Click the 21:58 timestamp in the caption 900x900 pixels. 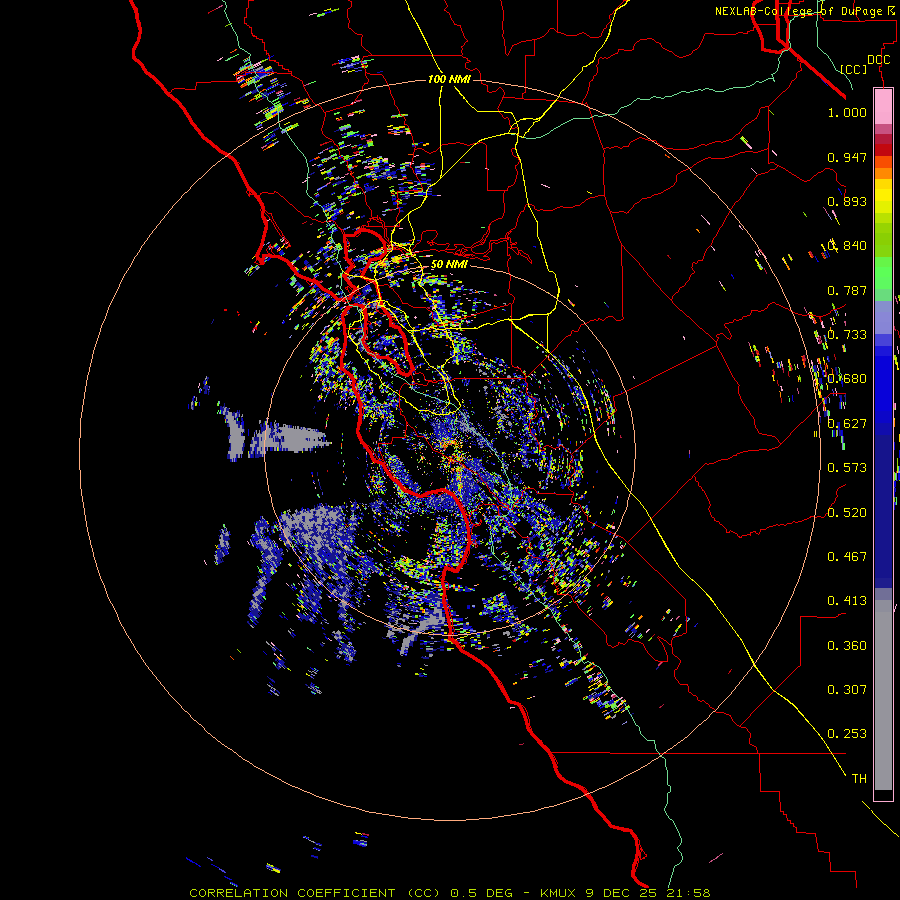coord(688,893)
